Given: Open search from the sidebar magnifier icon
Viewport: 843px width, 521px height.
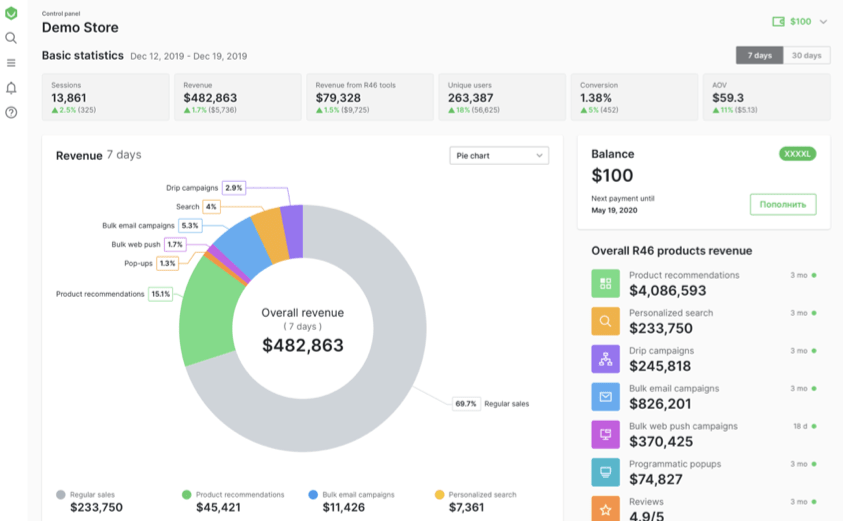Looking at the screenshot, I should click(x=11, y=38).
